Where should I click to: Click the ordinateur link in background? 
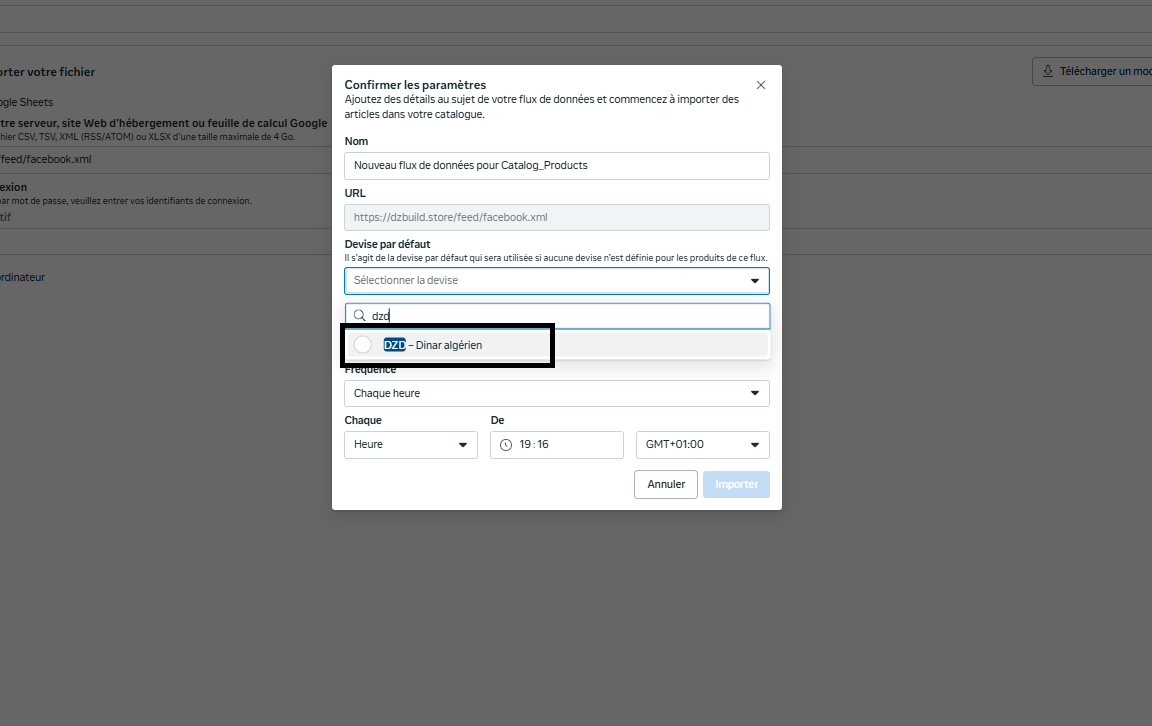22,277
